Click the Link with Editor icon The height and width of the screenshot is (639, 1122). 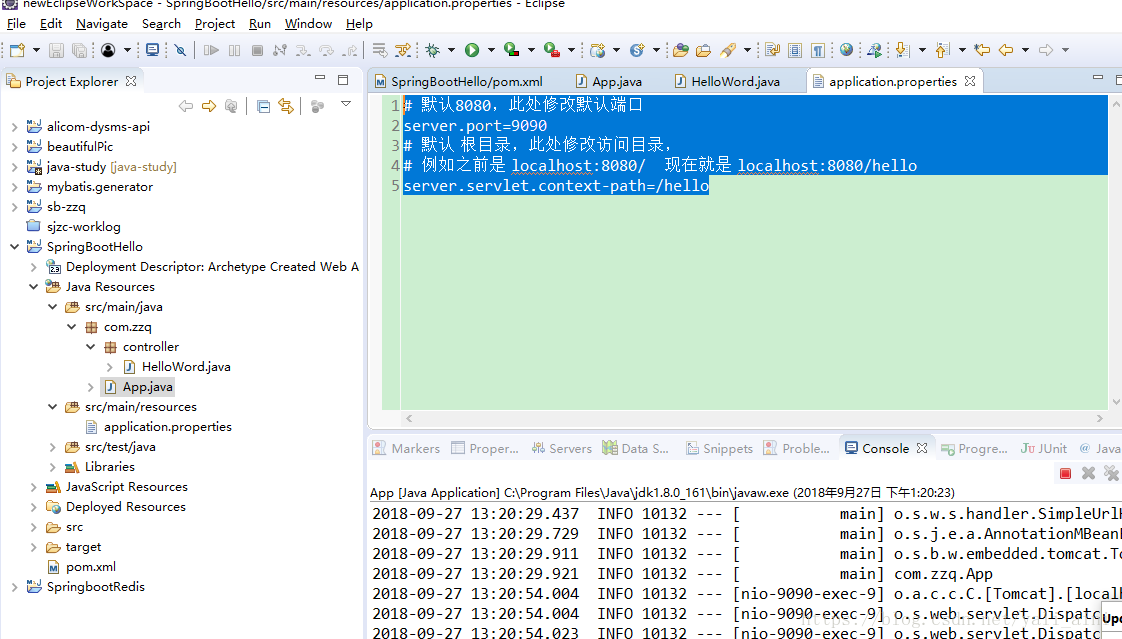pos(286,107)
